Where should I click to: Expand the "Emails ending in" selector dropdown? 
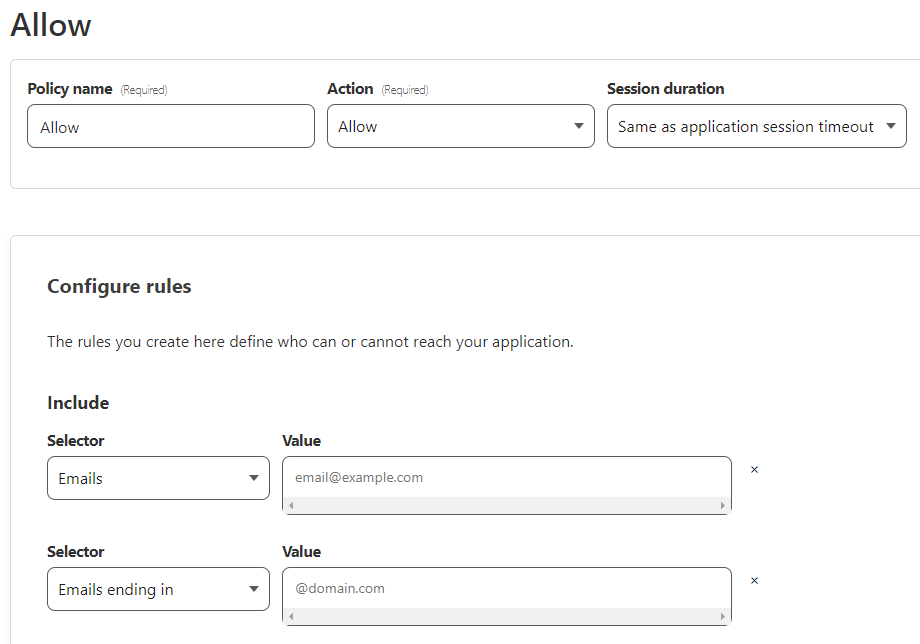tap(158, 589)
